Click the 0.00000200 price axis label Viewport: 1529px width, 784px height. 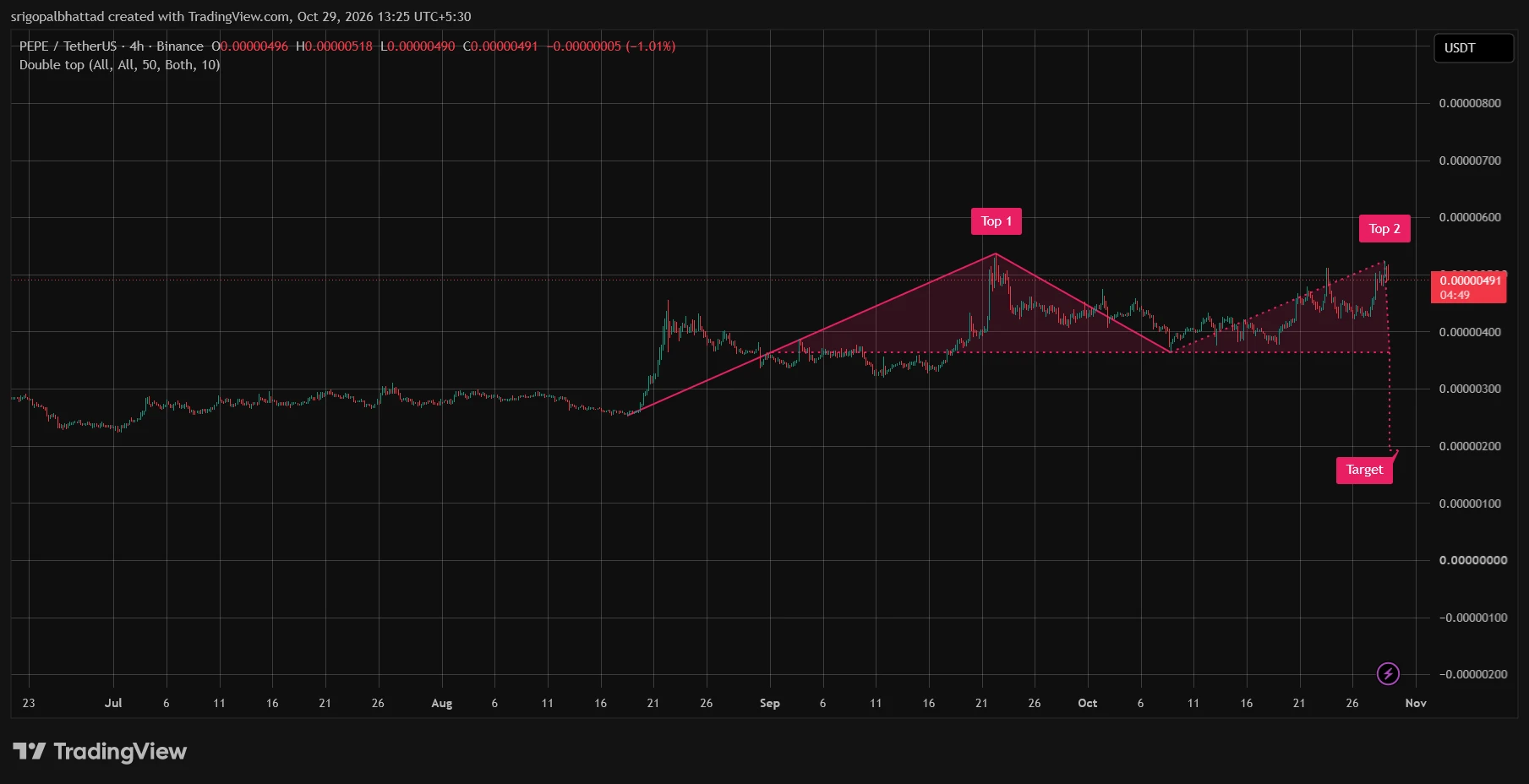(x=1471, y=446)
